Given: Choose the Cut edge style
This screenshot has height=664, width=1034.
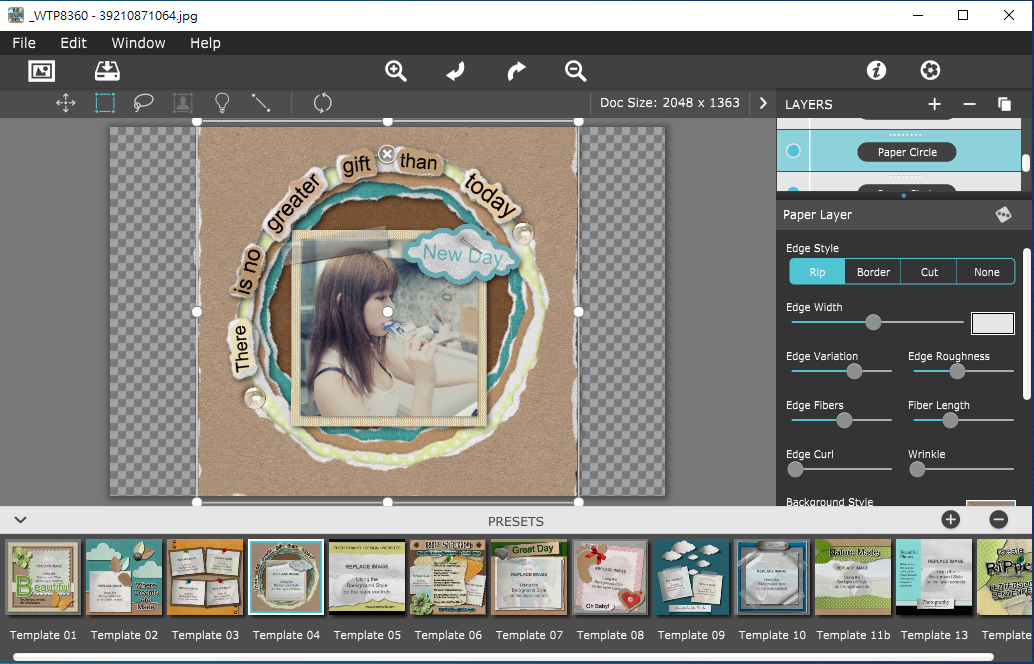Looking at the screenshot, I should click(929, 272).
